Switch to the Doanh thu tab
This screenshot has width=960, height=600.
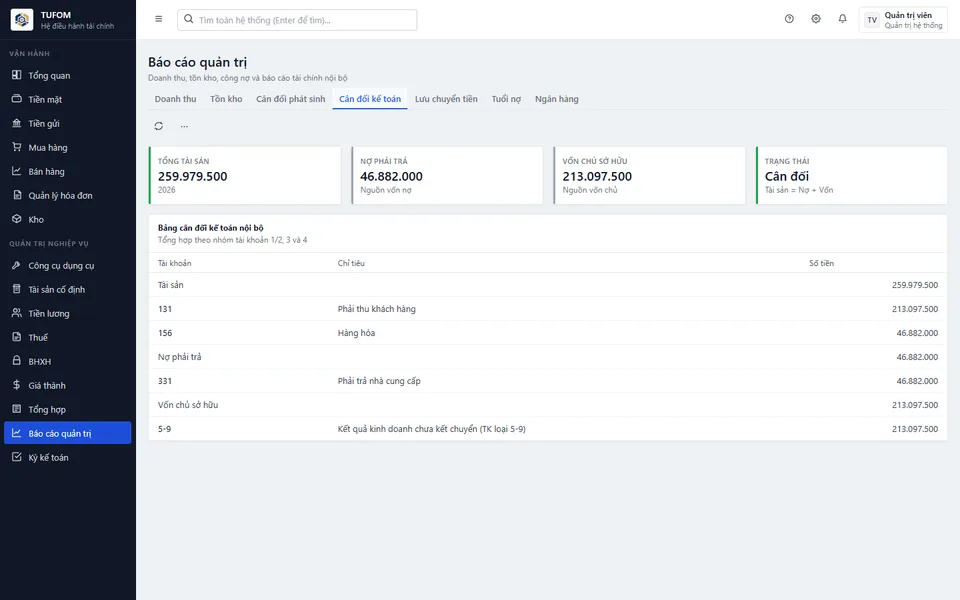pos(175,99)
